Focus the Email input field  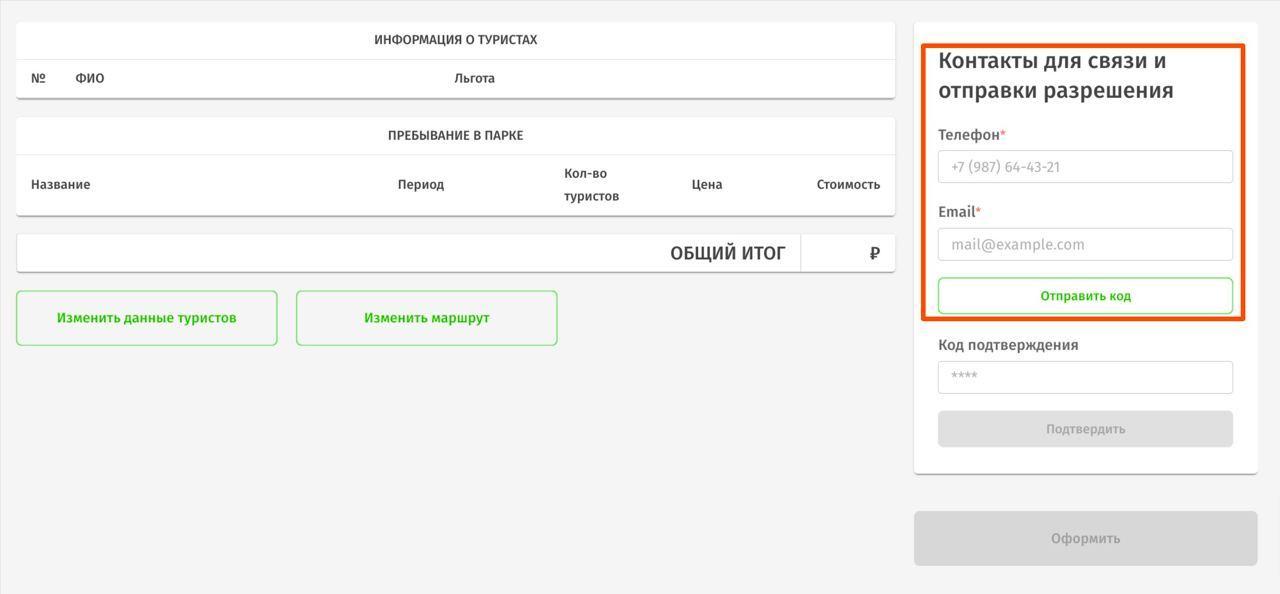1085,245
